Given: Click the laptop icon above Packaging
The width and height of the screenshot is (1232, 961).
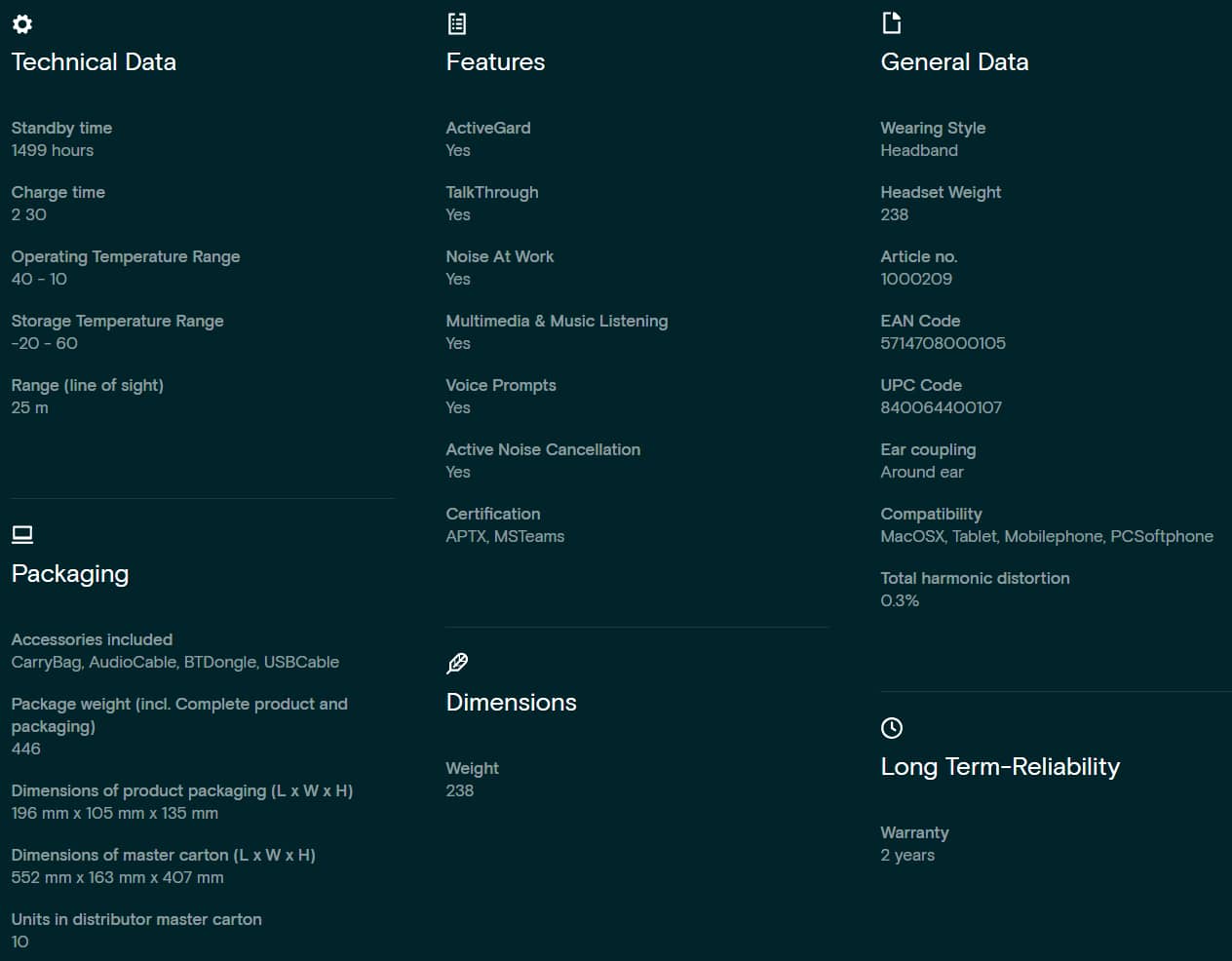Looking at the screenshot, I should point(22,534).
